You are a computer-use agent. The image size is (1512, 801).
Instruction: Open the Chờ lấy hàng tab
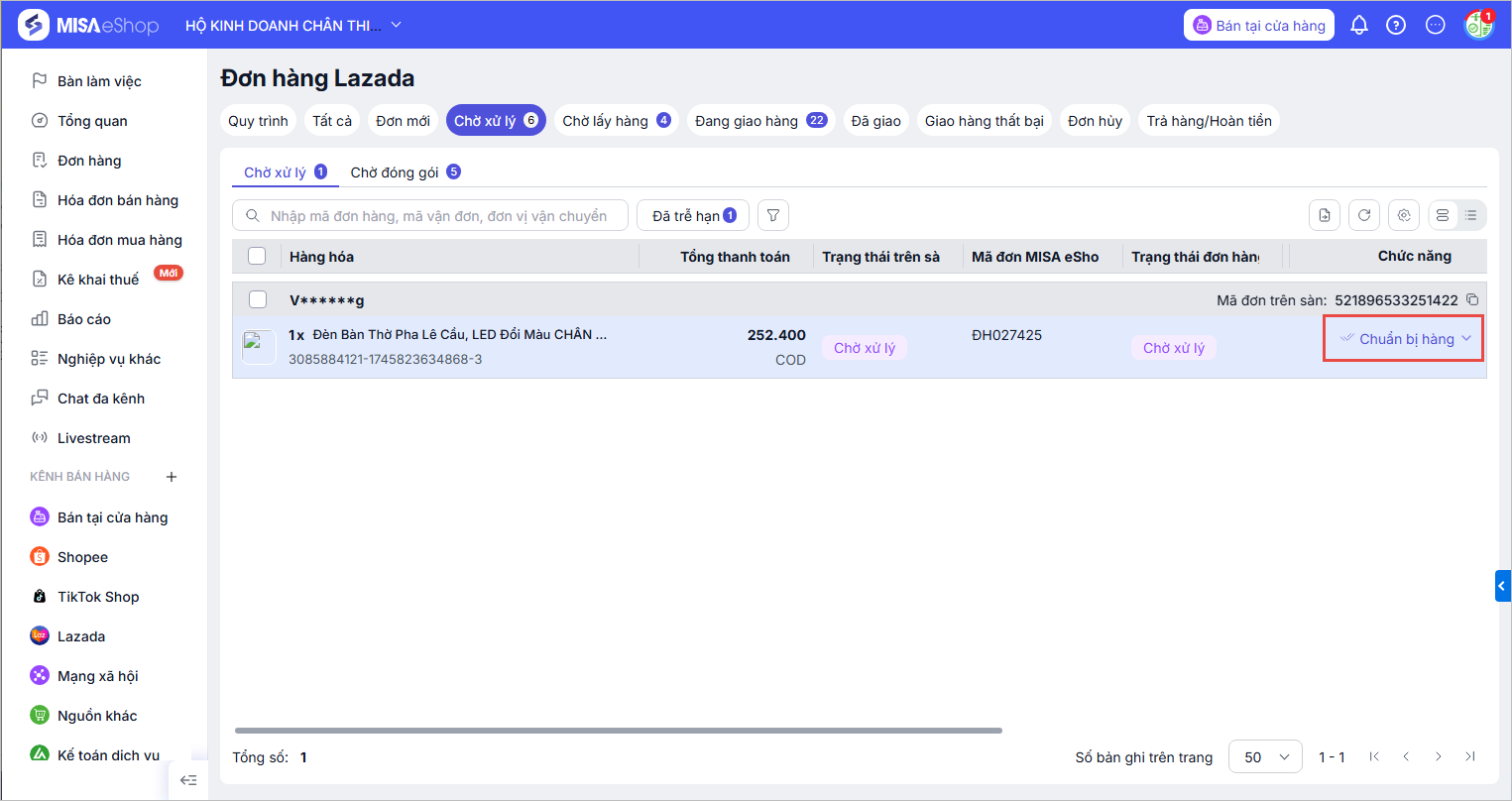pyautogui.click(x=617, y=121)
